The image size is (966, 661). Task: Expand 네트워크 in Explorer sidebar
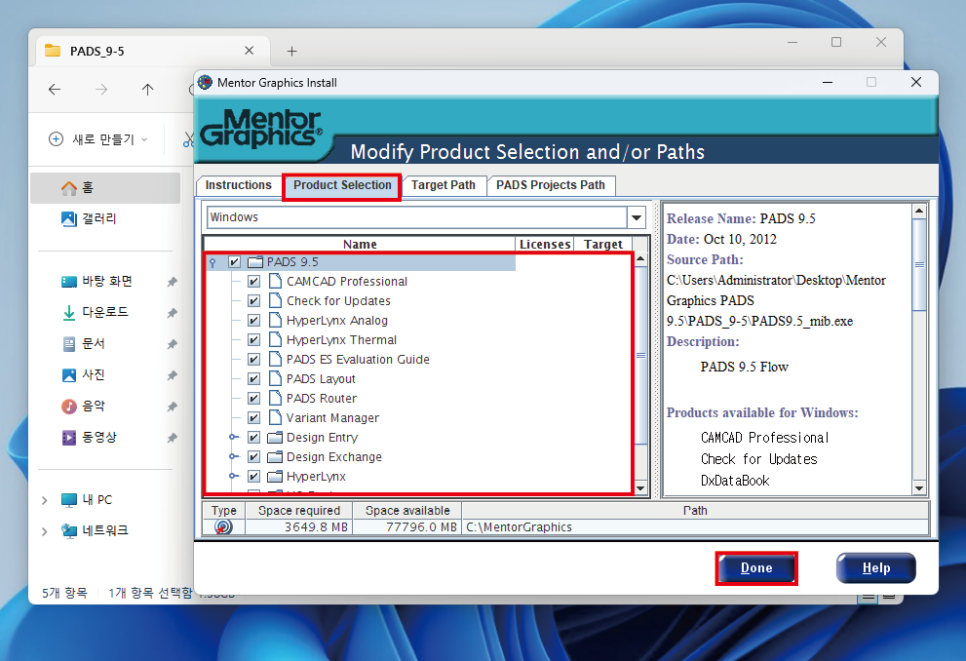44,531
